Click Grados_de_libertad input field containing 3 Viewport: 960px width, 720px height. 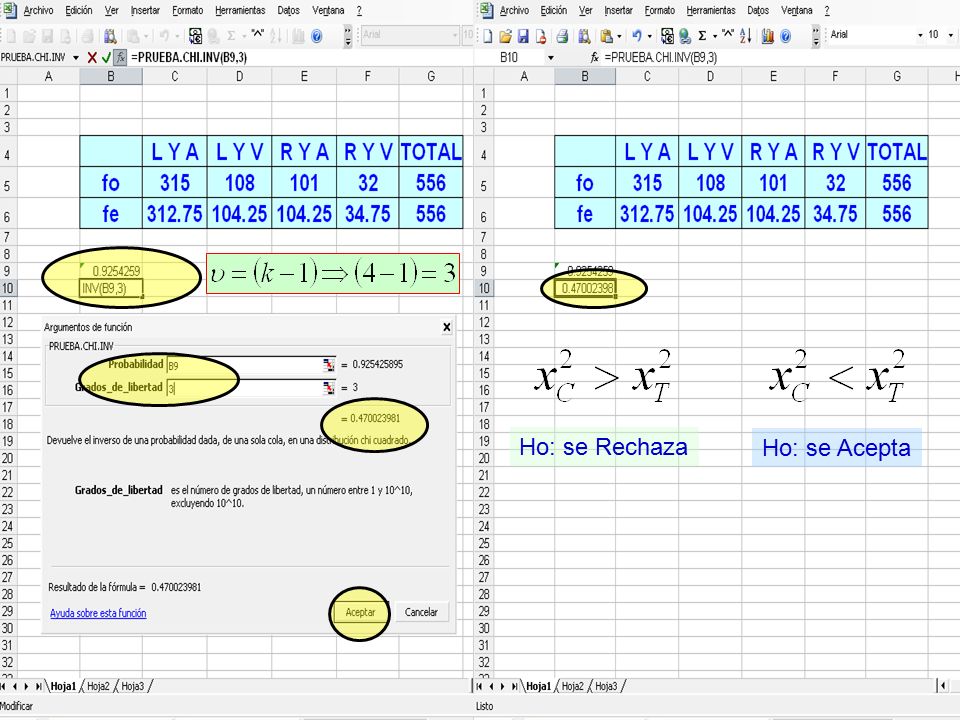(x=244, y=388)
